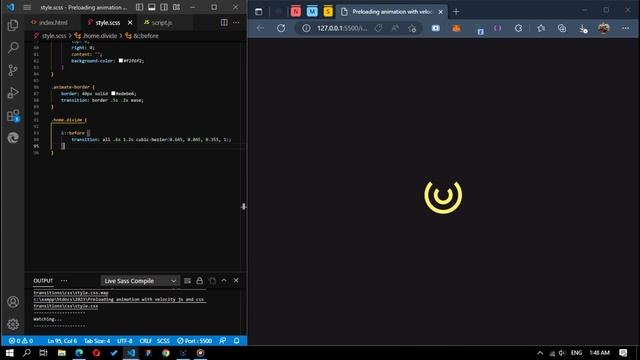Change the CRLF end-of-line setting

145,341
